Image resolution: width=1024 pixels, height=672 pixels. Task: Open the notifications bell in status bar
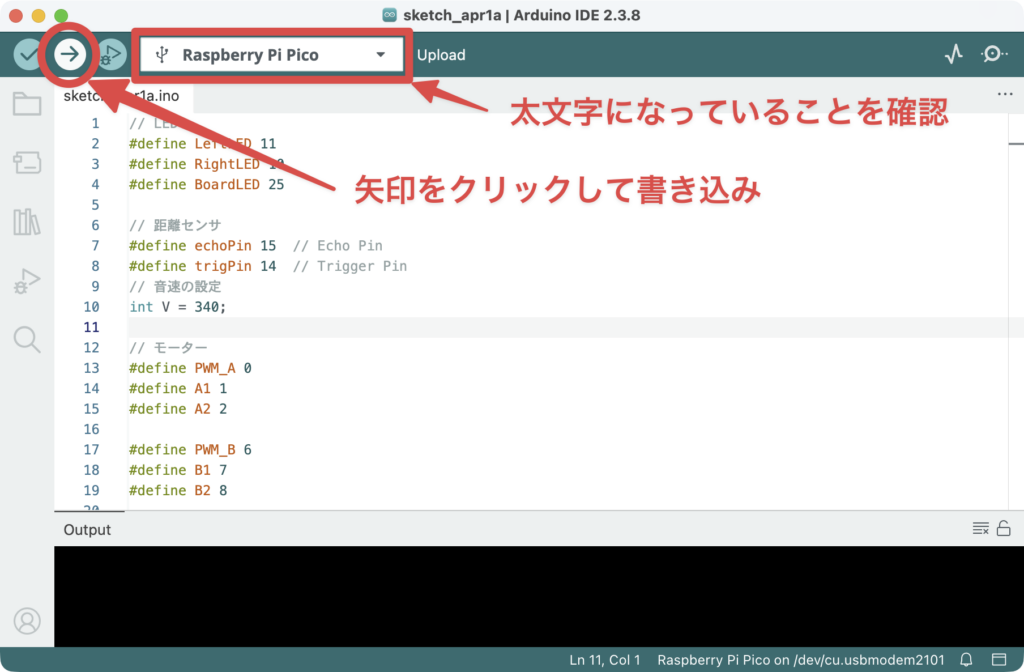(x=966, y=660)
